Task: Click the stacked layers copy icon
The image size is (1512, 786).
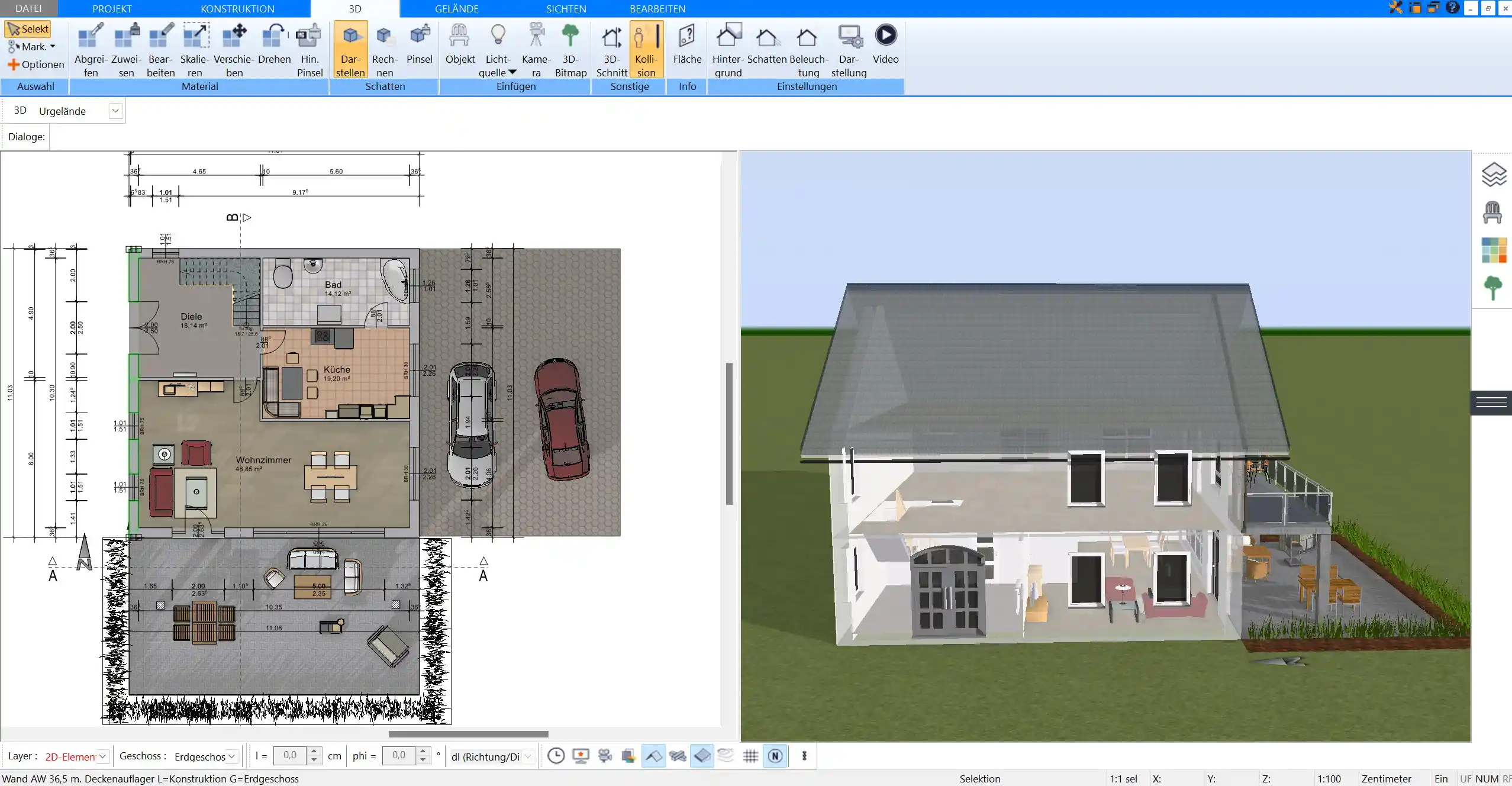Action: coord(628,756)
